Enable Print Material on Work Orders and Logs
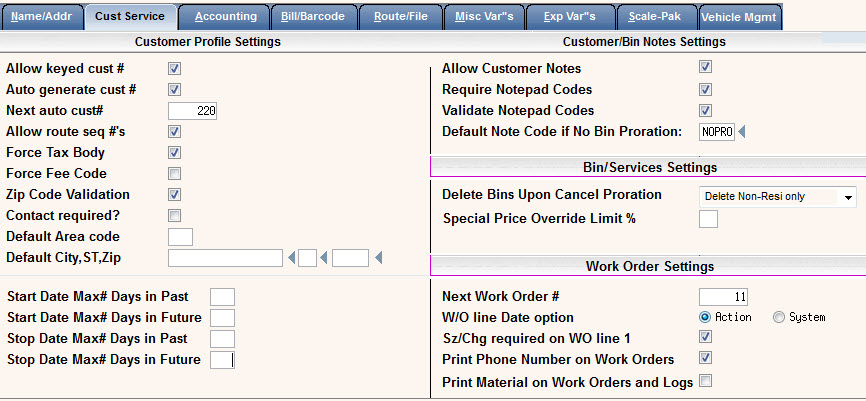Viewport: 866px width, 401px height. [705, 381]
